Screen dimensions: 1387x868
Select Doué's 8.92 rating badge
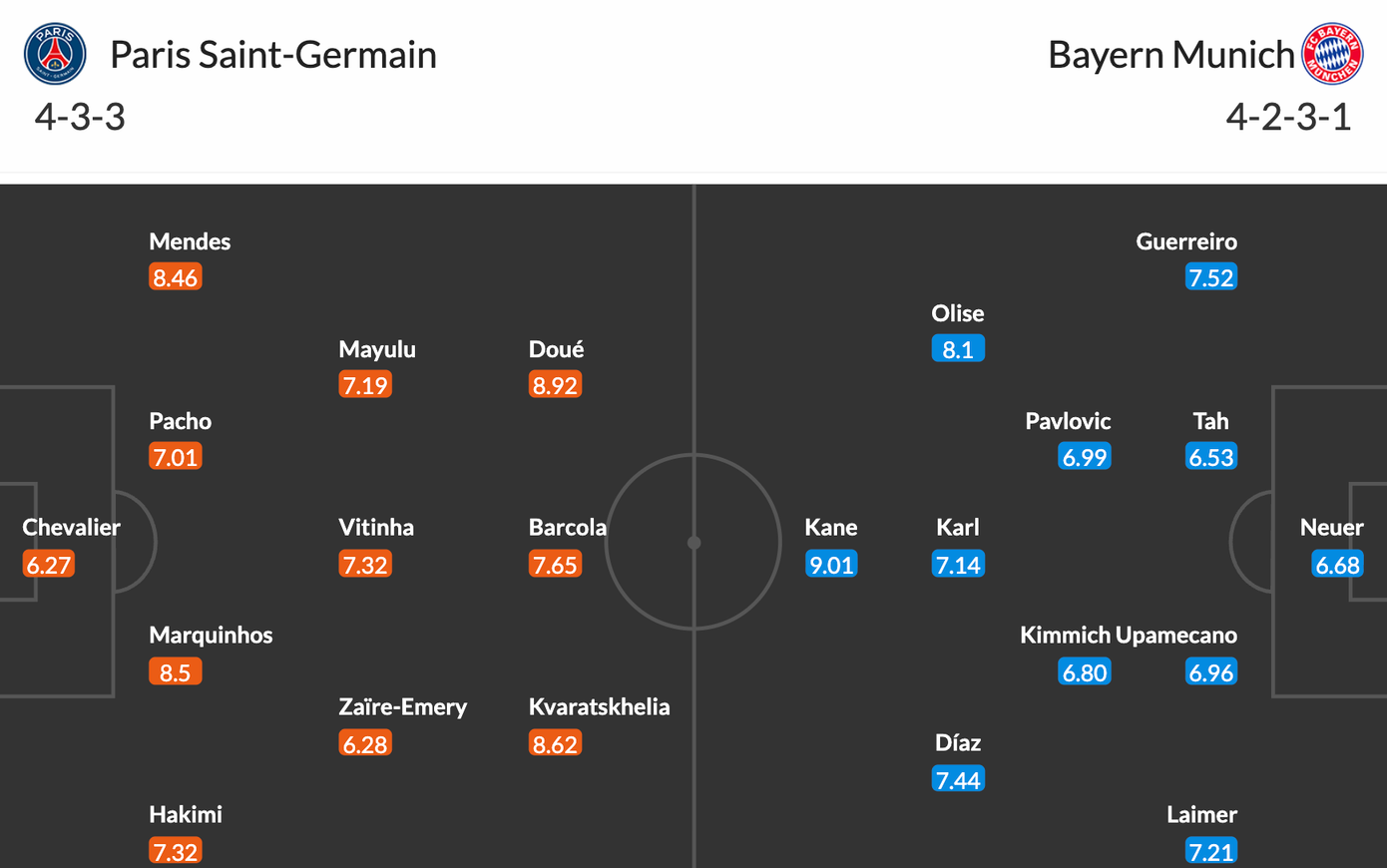click(x=555, y=385)
